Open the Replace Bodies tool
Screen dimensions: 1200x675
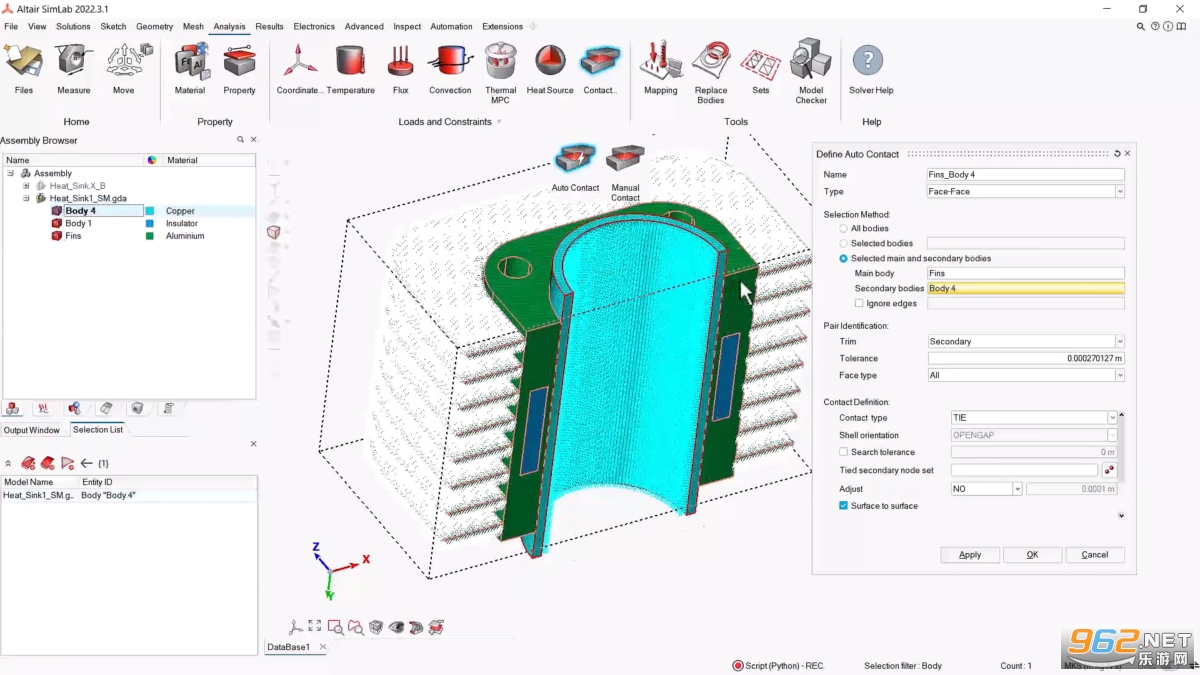coord(711,73)
